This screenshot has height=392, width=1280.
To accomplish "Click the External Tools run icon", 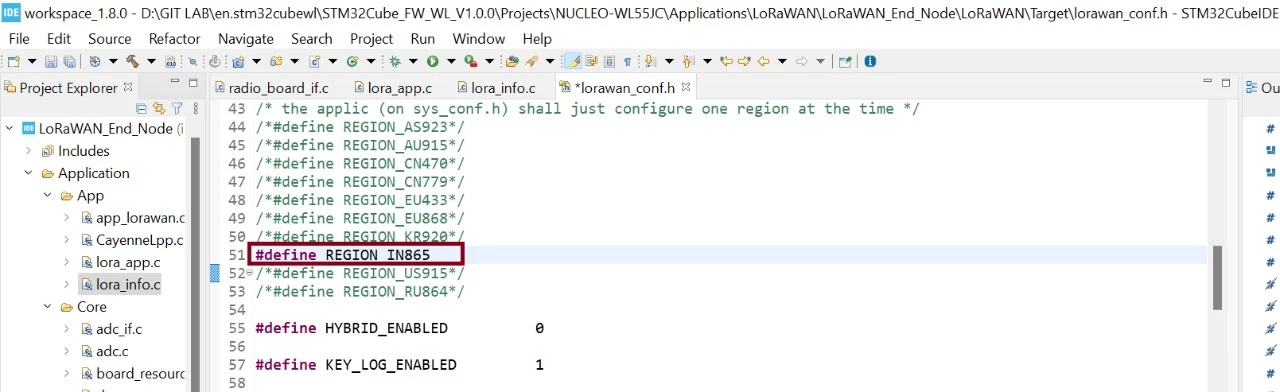I will [470, 61].
